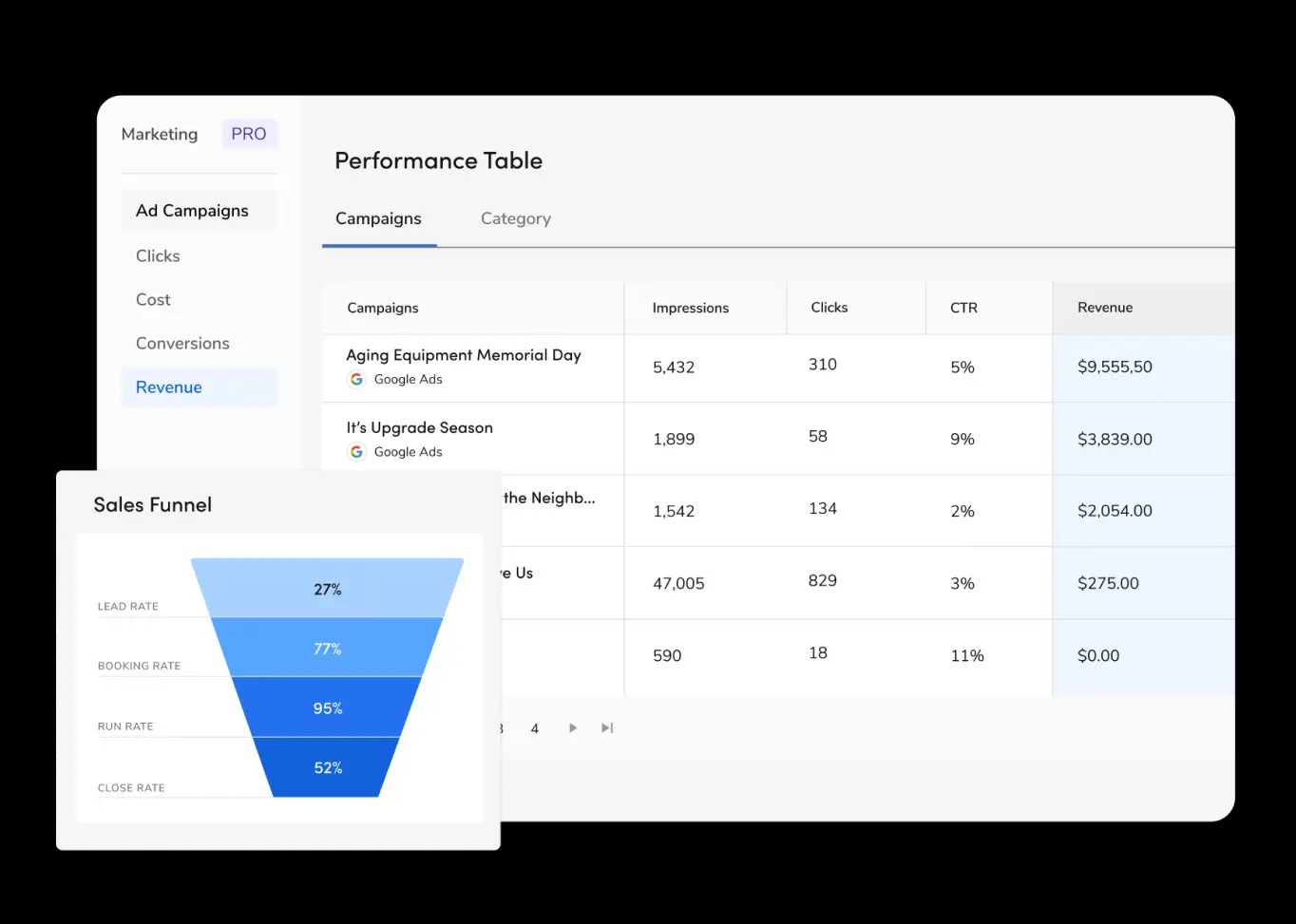Click BOOKING RATE label in Sales Funnel
This screenshot has height=924, width=1296.
tap(139, 666)
